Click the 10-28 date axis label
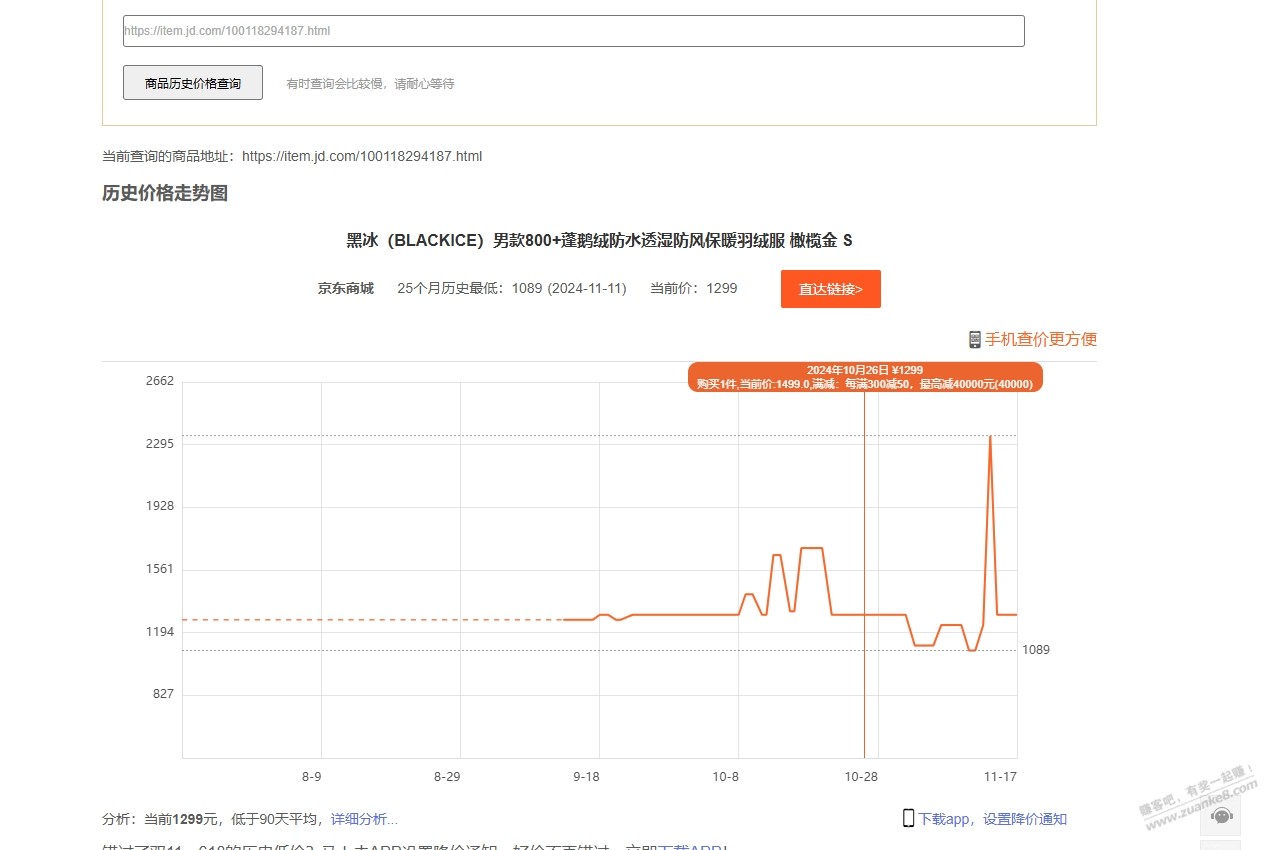Image resolution: width=1282 pixels, height=850 pixels. click(x=861, y=777)
